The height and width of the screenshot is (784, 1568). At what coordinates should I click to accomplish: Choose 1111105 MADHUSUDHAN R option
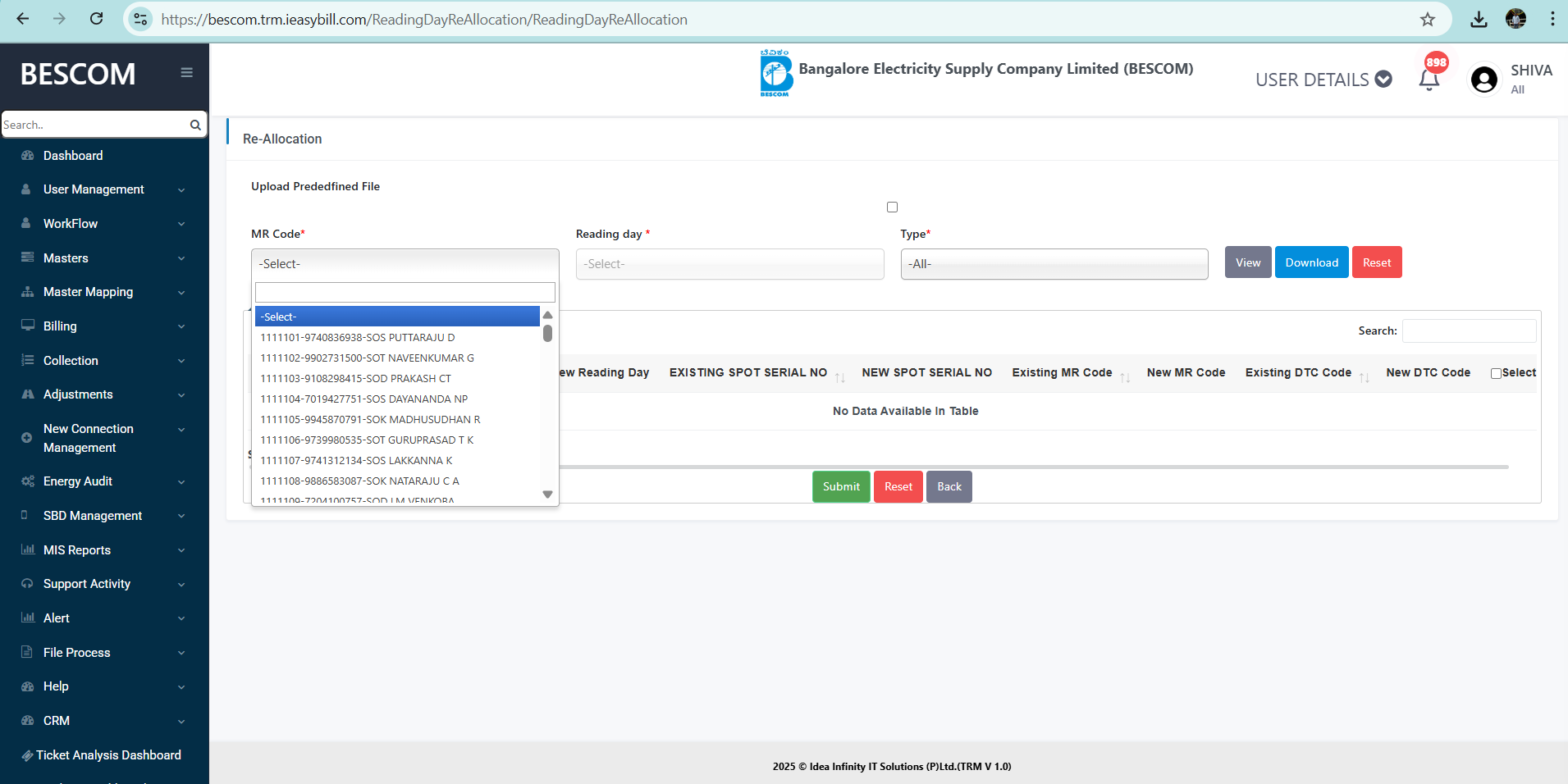coord(397,419)
